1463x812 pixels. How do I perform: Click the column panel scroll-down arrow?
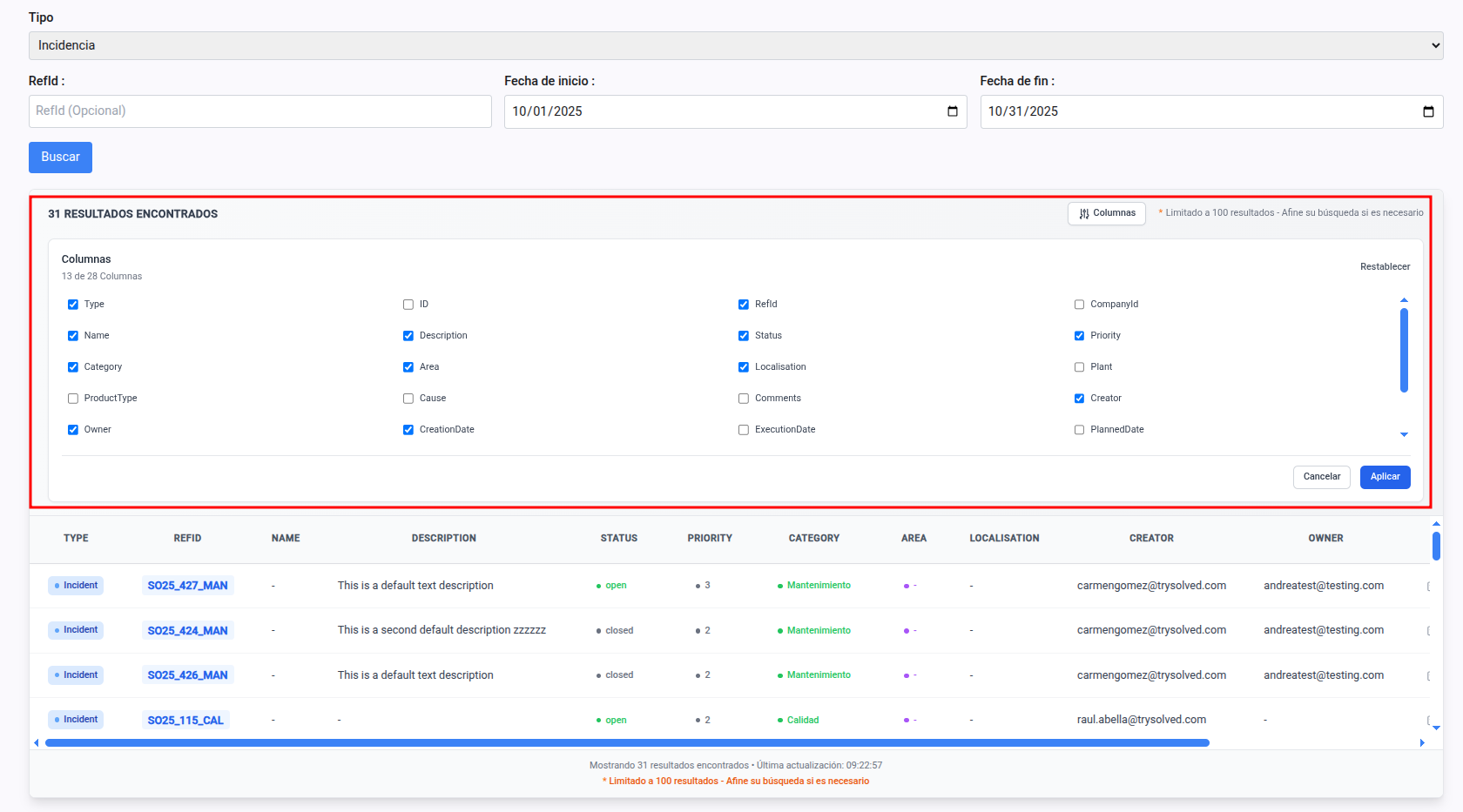(x=1404, y=434)
